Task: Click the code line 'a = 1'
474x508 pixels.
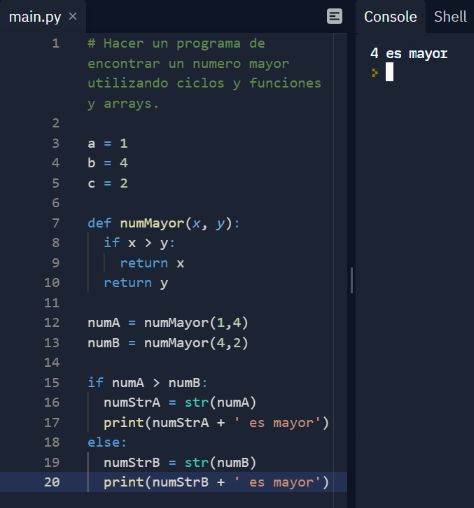Action: click(x=107, y=143)
